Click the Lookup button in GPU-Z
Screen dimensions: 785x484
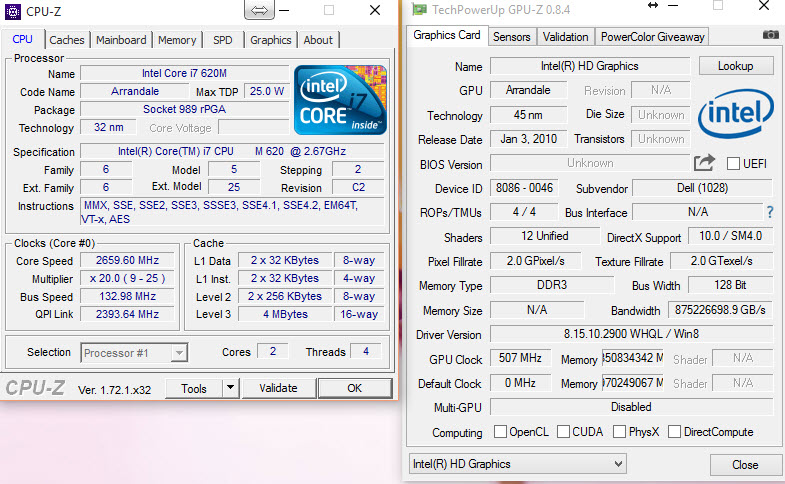coord(735,66)
